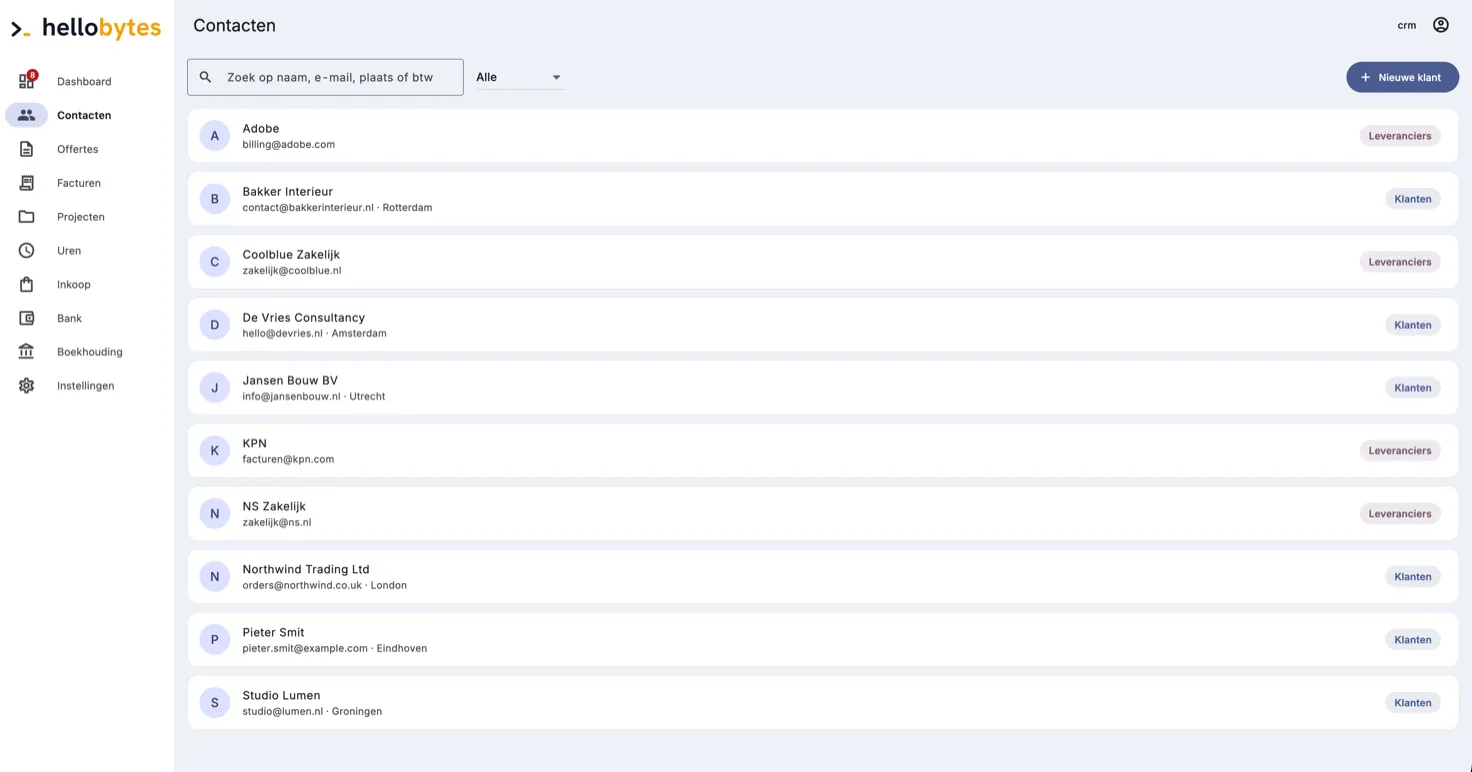This screenshot has height=772, width=1472.
Task: Open the Offertes document icon
Action: point(26,149)
